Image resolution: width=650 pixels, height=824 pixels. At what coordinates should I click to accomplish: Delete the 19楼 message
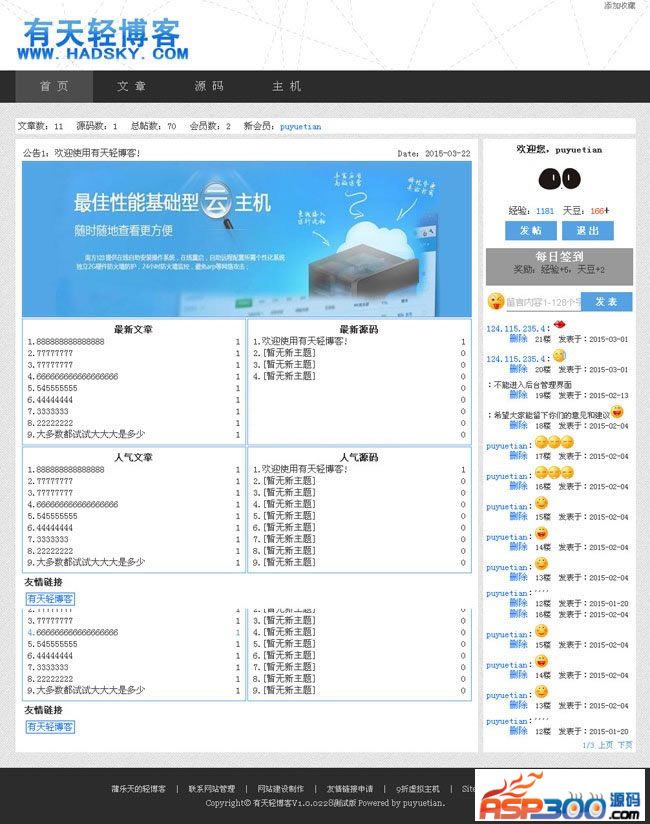(518, 395)
